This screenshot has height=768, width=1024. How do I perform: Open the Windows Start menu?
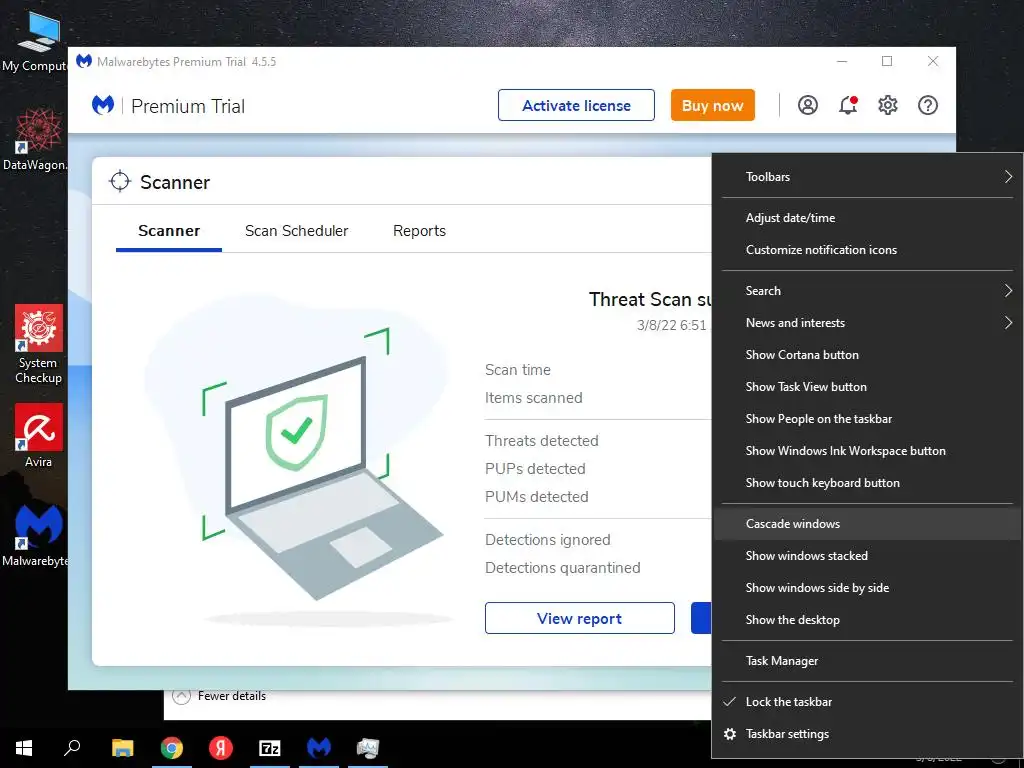[24, 747]
